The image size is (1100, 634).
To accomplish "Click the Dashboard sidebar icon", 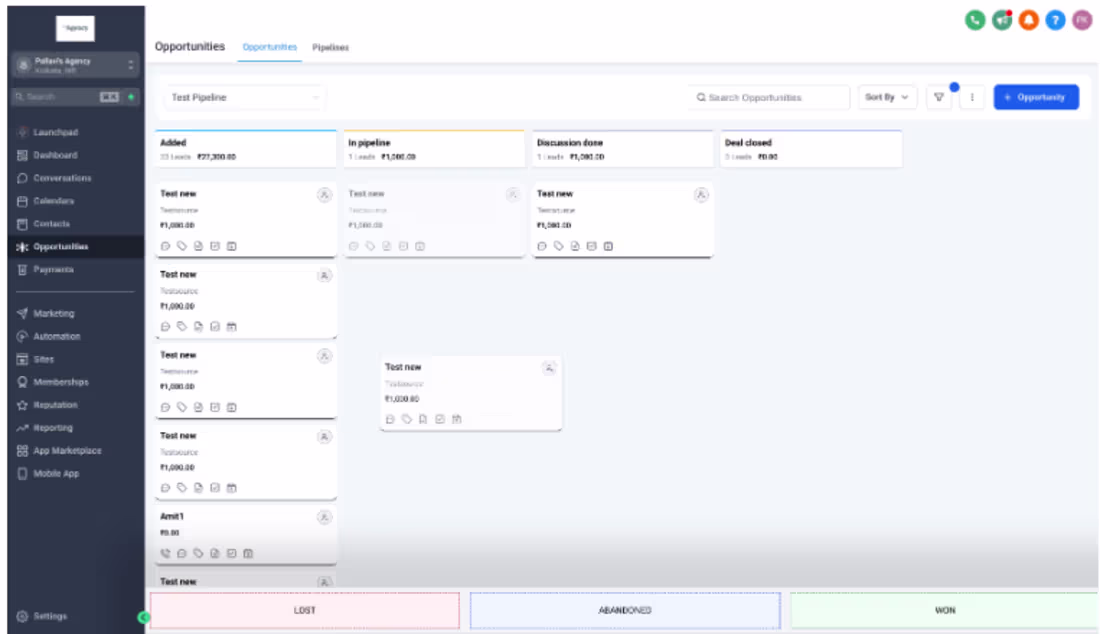I will [22, 155].
